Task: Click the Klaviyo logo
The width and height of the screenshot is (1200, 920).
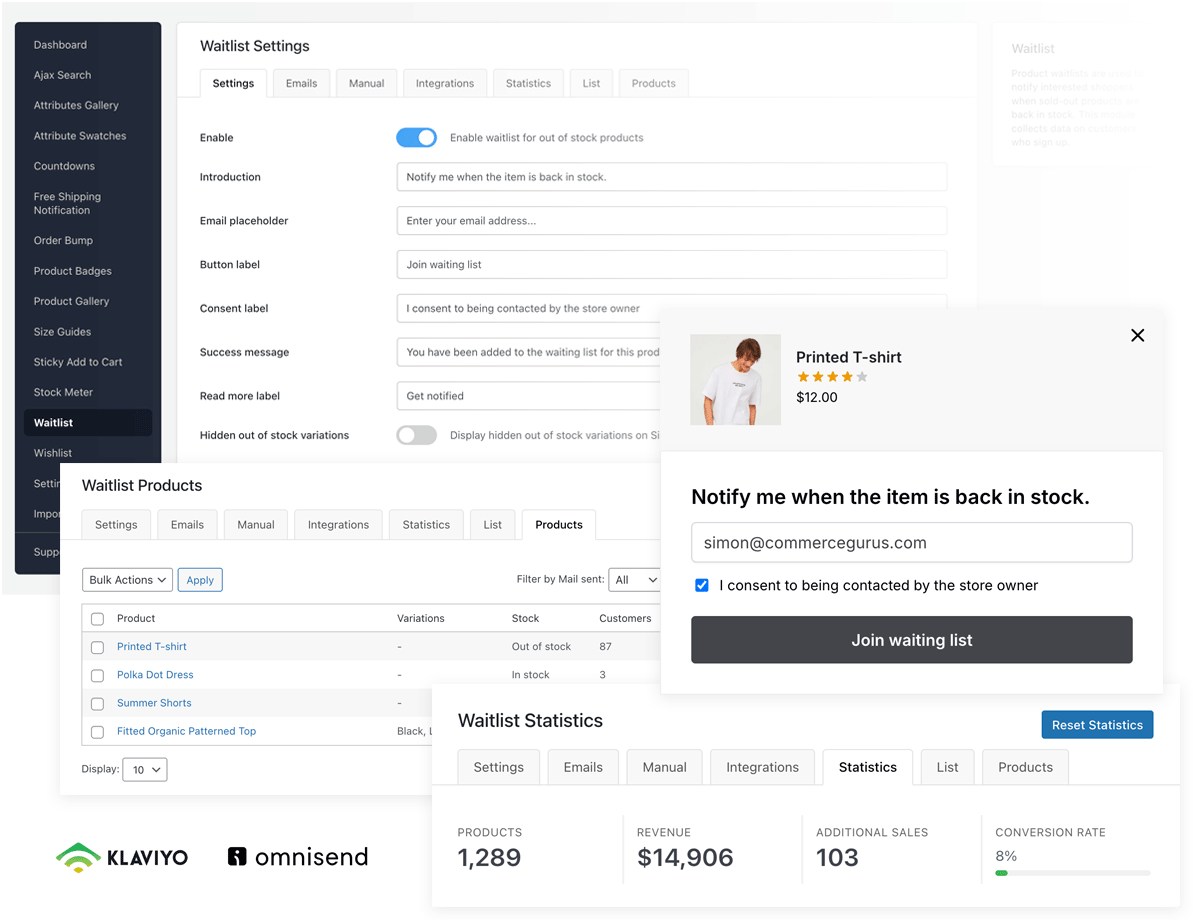Action: (122, 857)
